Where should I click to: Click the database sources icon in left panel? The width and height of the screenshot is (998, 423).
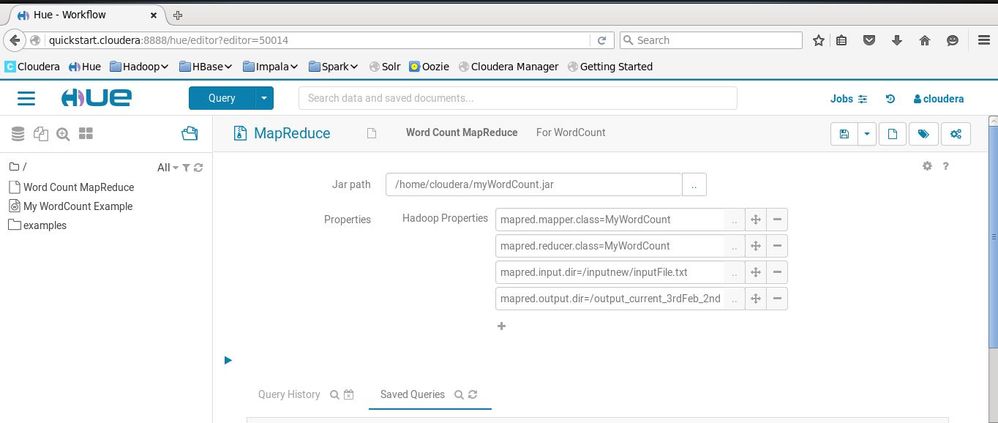17,134
